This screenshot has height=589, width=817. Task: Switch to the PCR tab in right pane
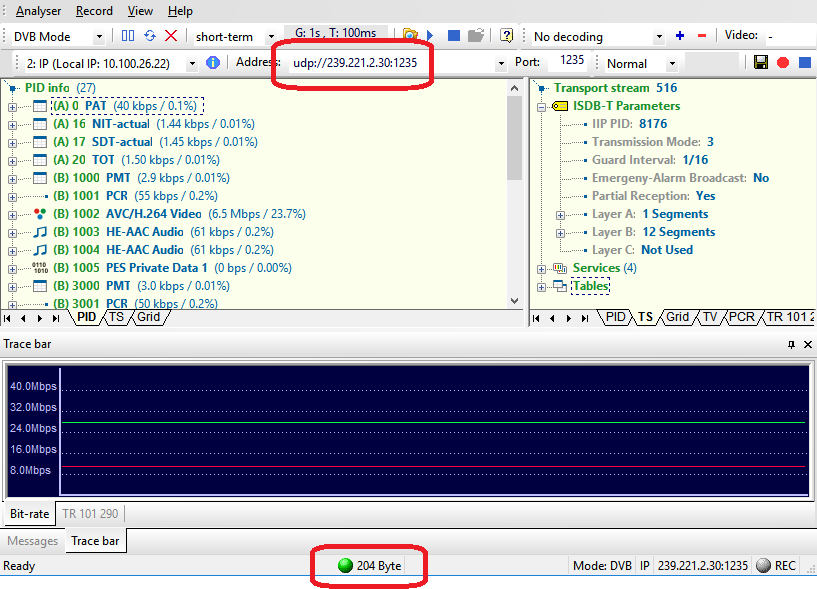tap(741, 317)
